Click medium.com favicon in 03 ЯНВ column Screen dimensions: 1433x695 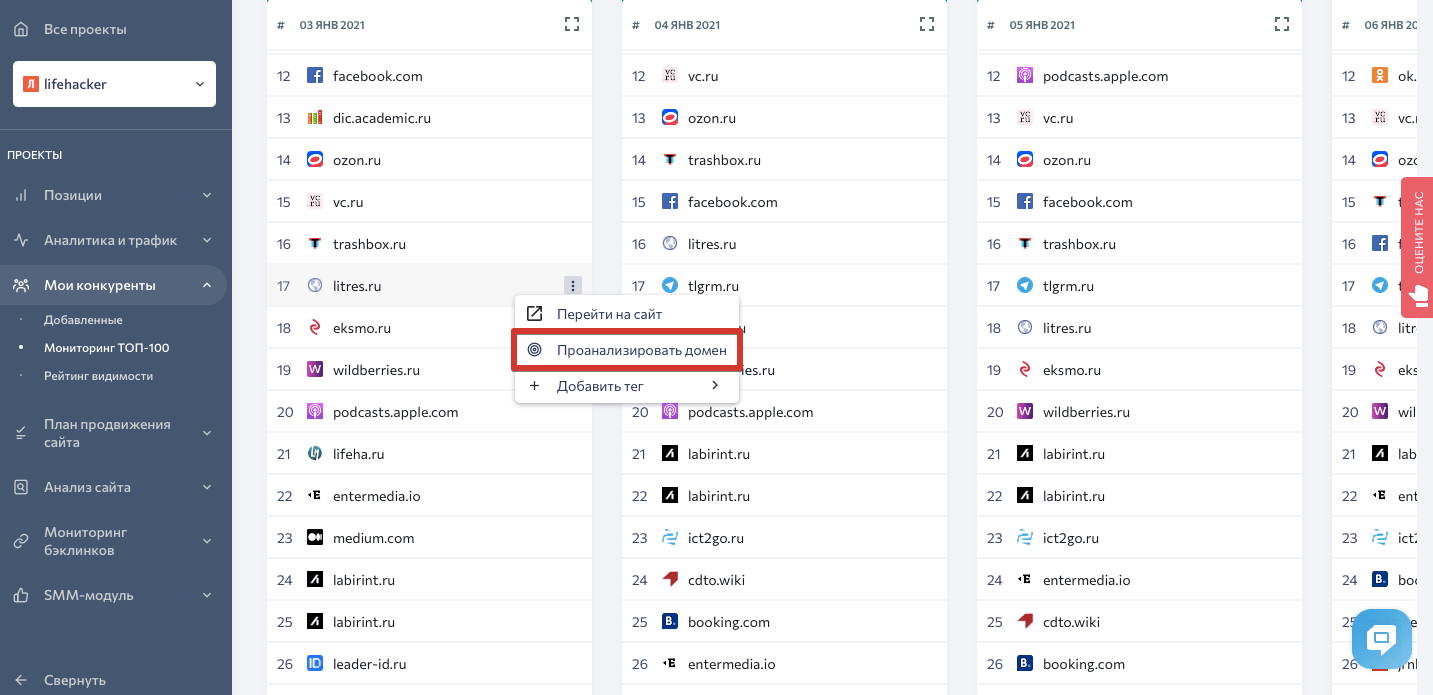point(315,538)
